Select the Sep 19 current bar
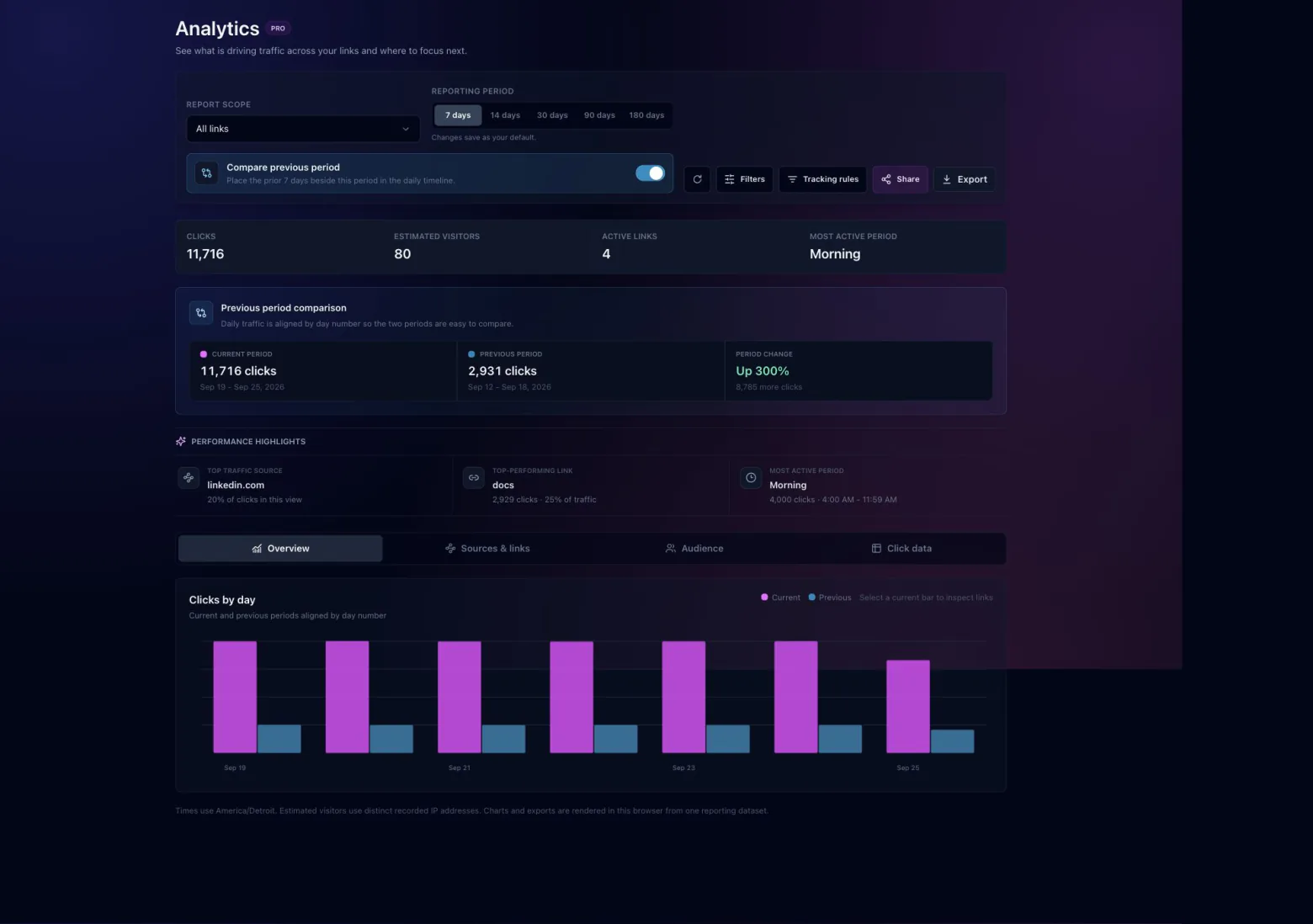The height and width of the screenshot is (924, 1313). (x=235, y=697)
